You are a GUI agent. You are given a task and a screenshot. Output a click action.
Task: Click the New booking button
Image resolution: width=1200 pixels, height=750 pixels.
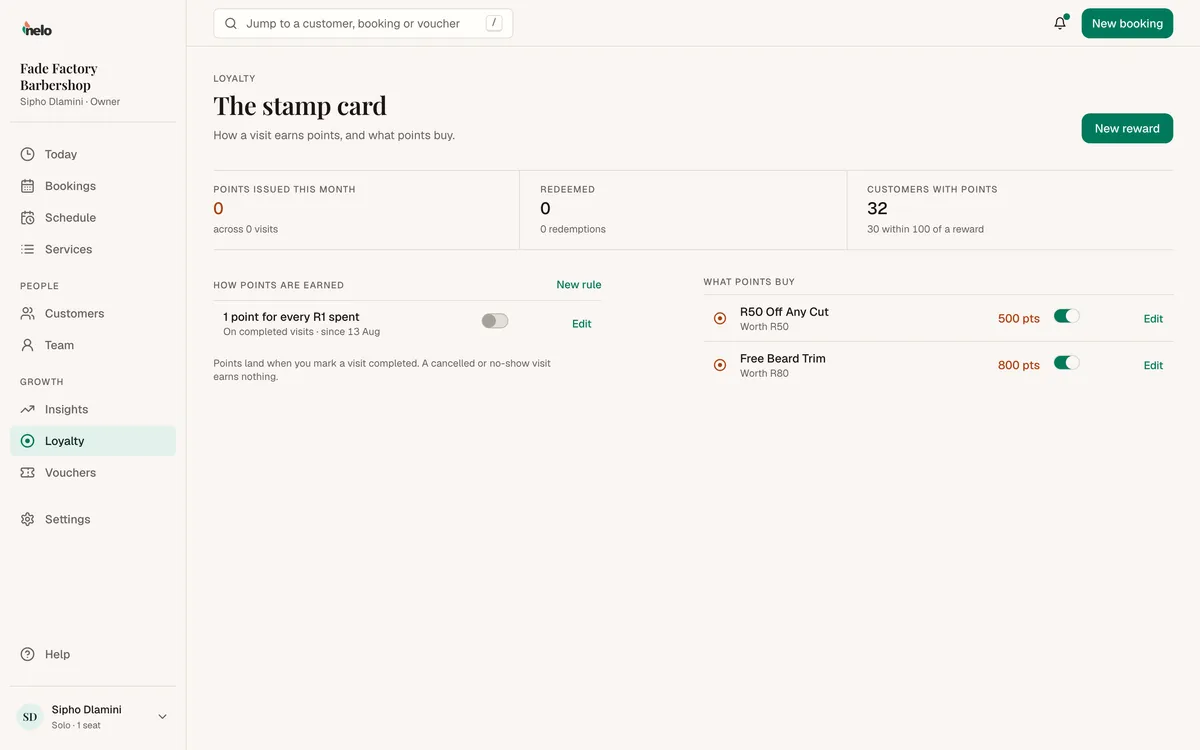tap(1127, 23)
